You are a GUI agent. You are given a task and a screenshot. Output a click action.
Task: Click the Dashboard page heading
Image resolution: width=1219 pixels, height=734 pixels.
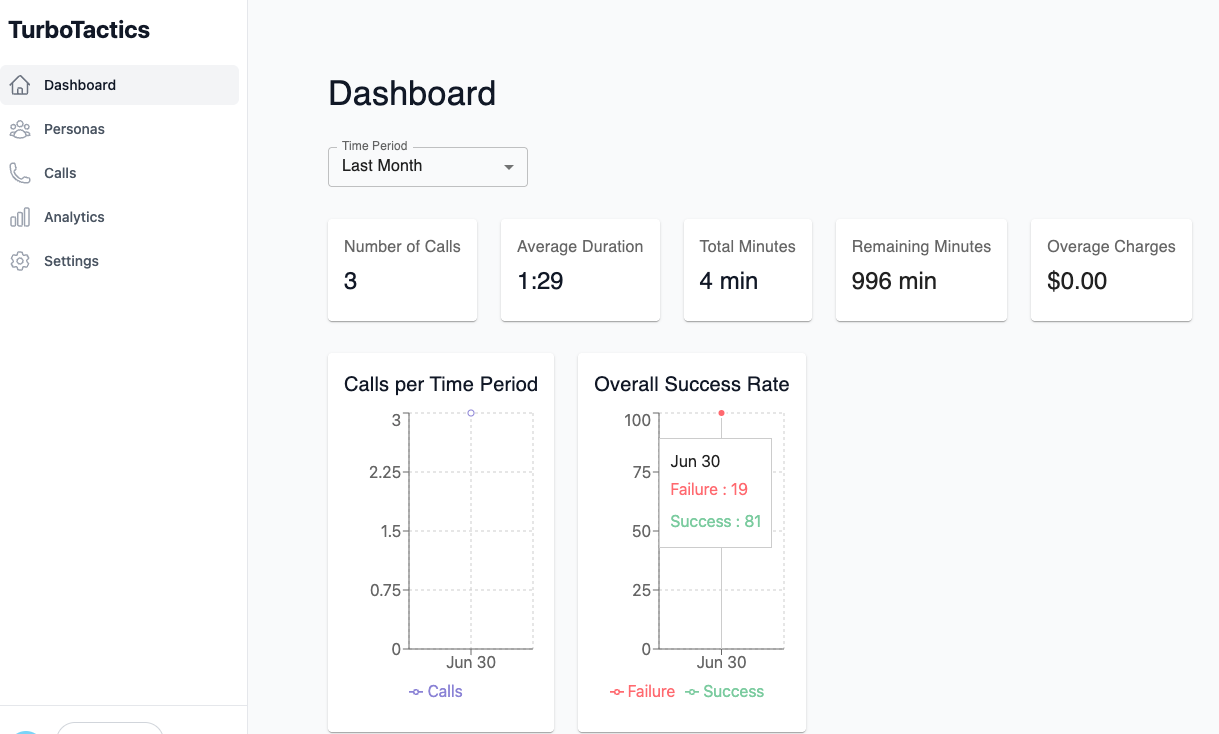coord(412,93)
